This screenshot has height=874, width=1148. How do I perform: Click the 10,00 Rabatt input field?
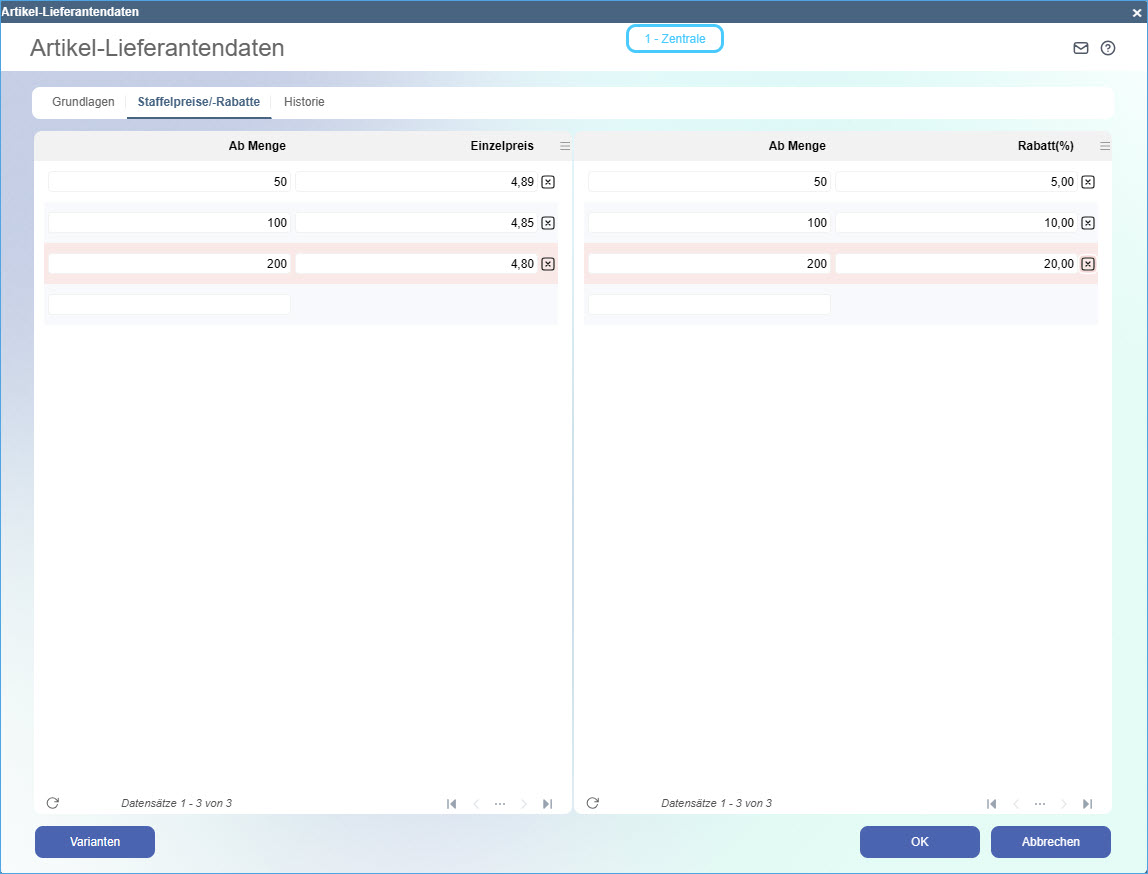(957, 223)
